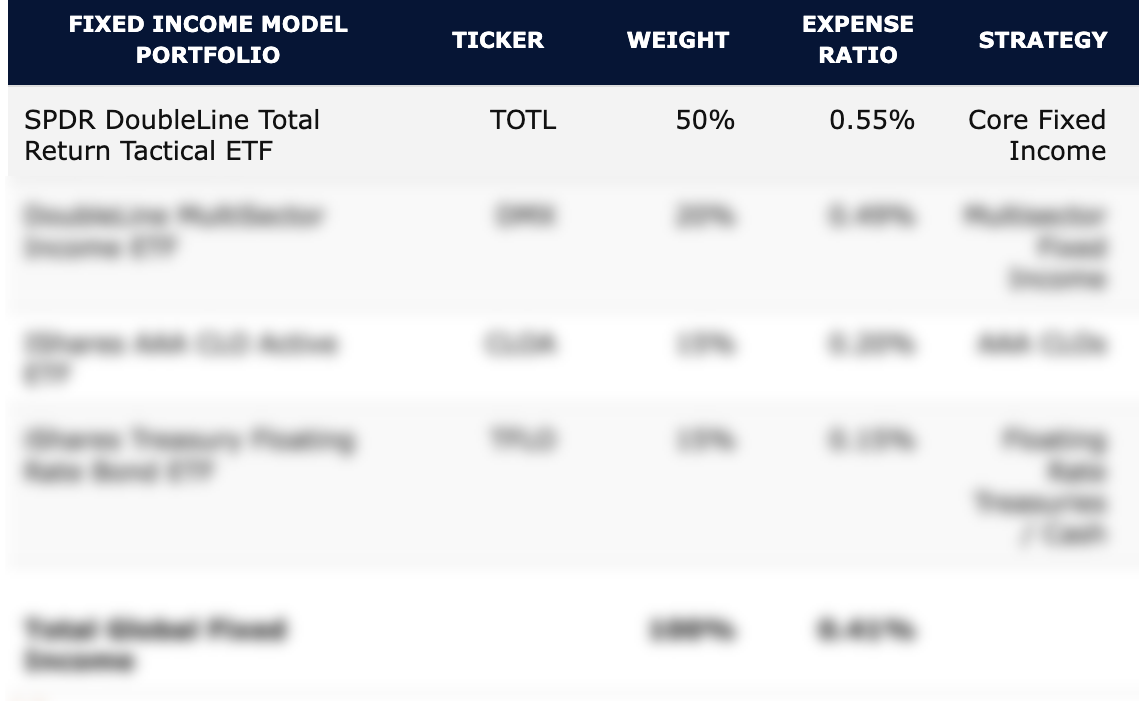
Task: Click the Fixed Income Model Portfolio column header
Action: click(208, 40)
